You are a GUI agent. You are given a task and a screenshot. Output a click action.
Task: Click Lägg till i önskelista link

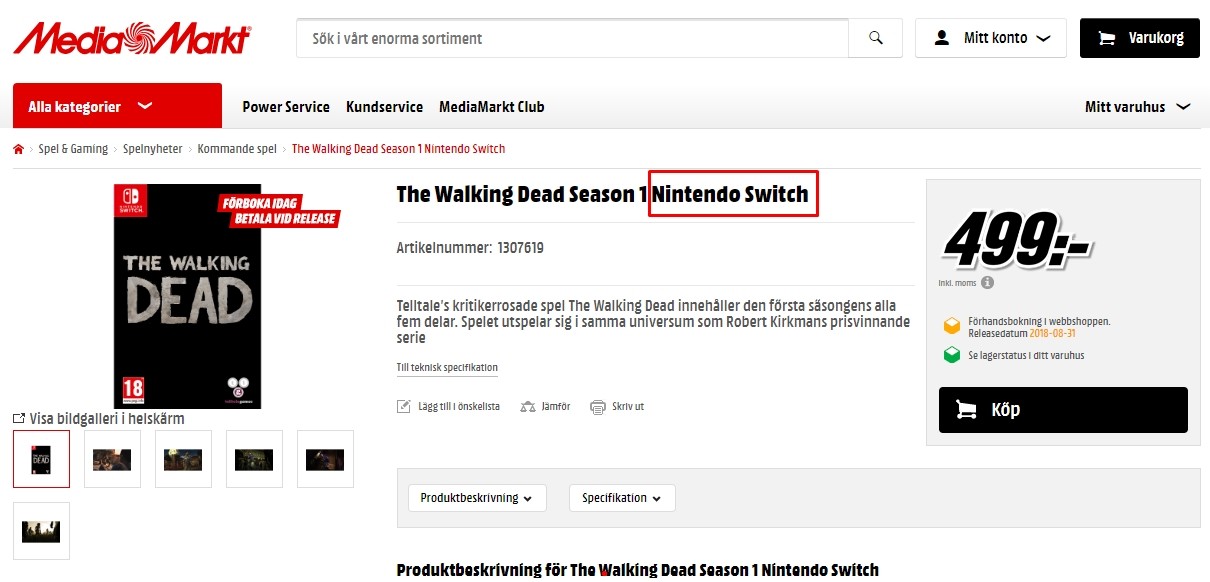[459, 407]
